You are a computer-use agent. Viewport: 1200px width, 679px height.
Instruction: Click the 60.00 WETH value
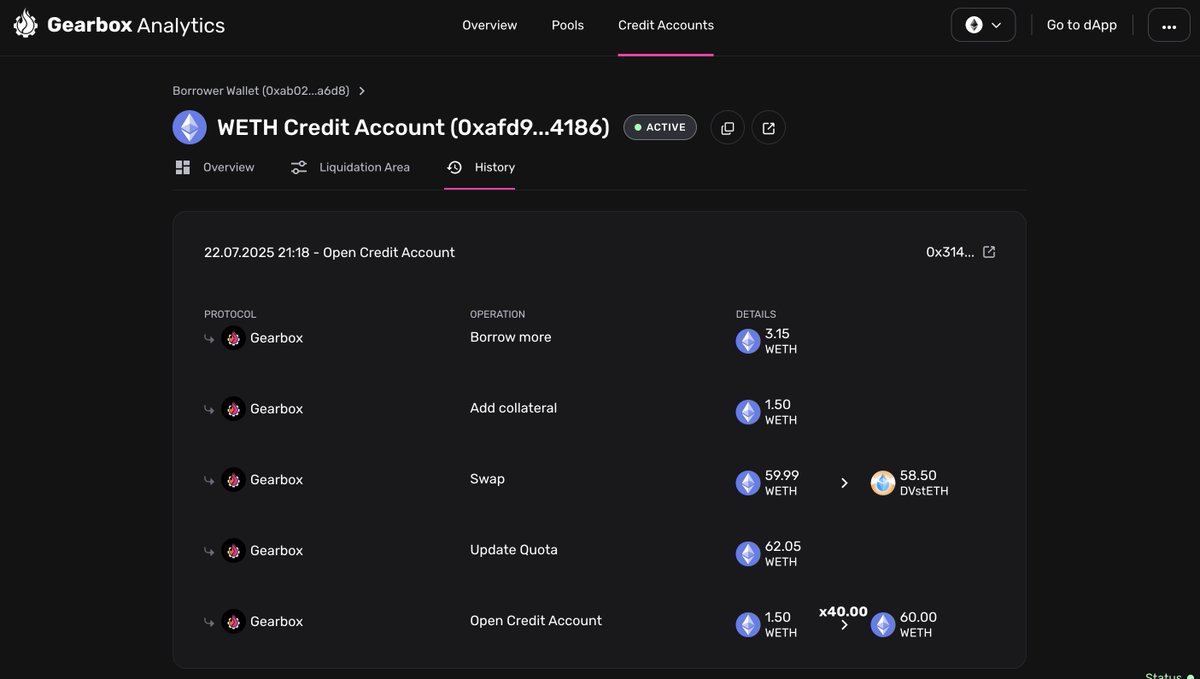(x=918, y=625)
